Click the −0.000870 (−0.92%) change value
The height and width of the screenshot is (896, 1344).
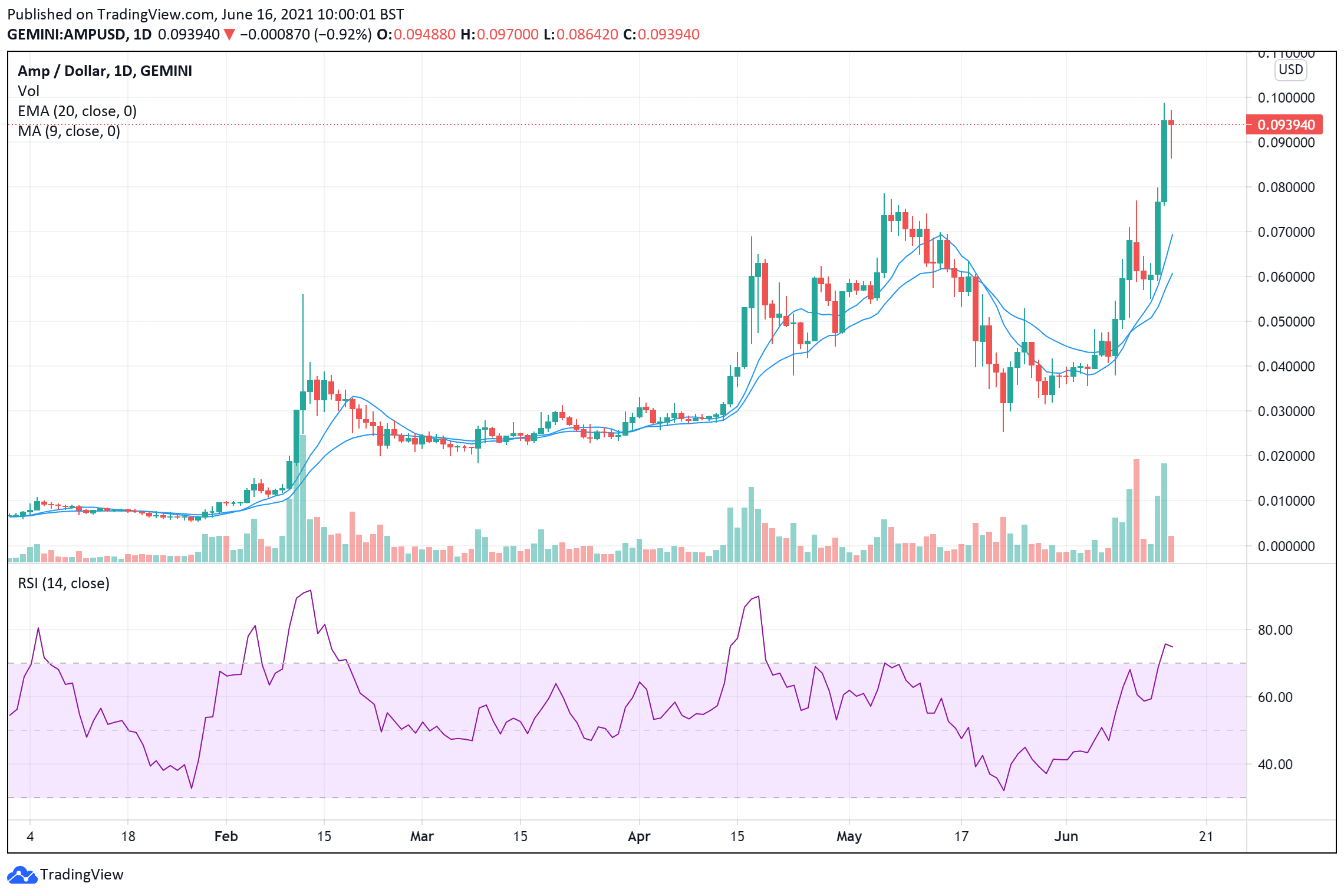click(305, 34)
